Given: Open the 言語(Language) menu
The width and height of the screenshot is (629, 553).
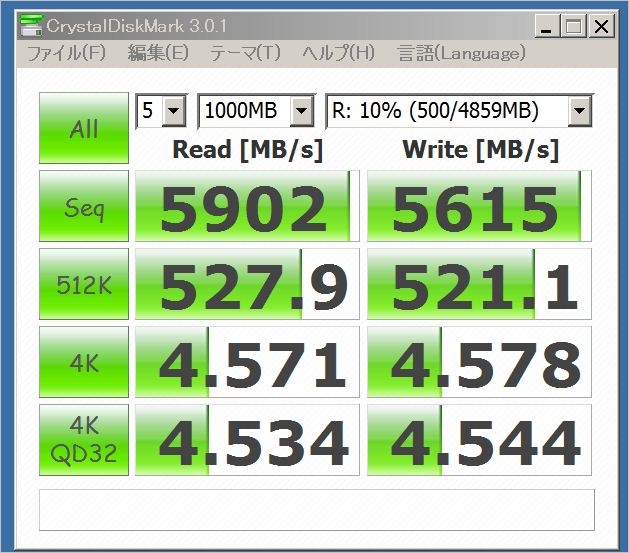Looking at the screenshot, I should tap(461, 53).
